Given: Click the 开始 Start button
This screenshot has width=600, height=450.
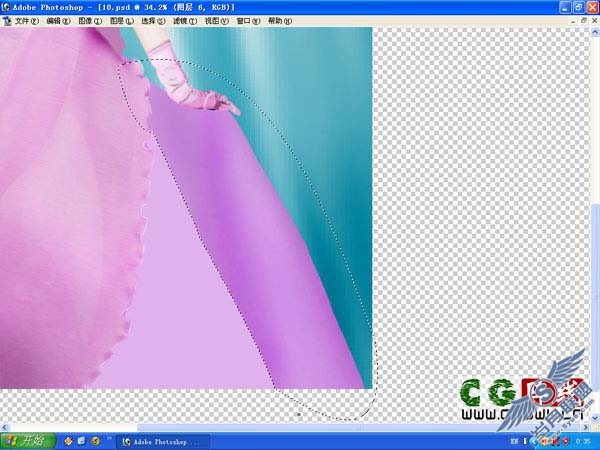Looking at the screenshot, I should pyautogui.click(x=28, y=441).
